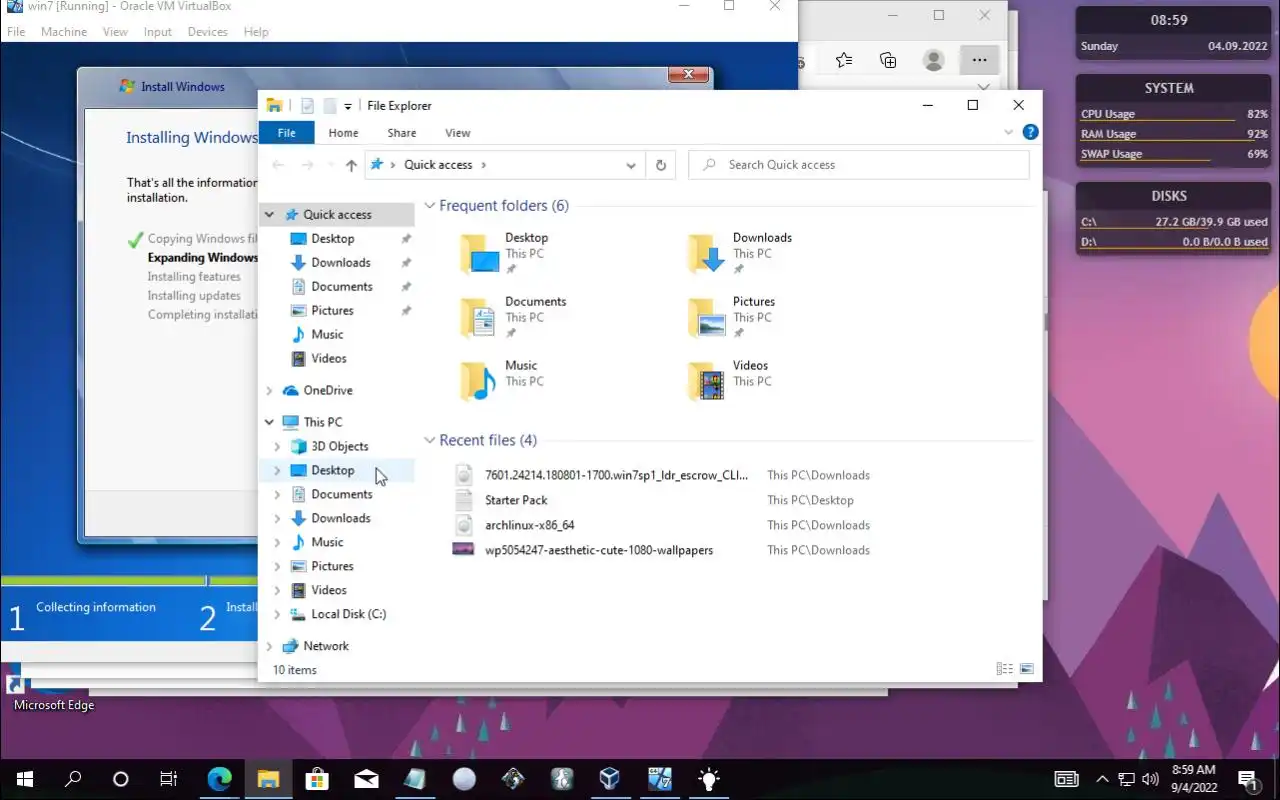
Task: Collapse the Quick access tree node
Action: click(269, 215)
